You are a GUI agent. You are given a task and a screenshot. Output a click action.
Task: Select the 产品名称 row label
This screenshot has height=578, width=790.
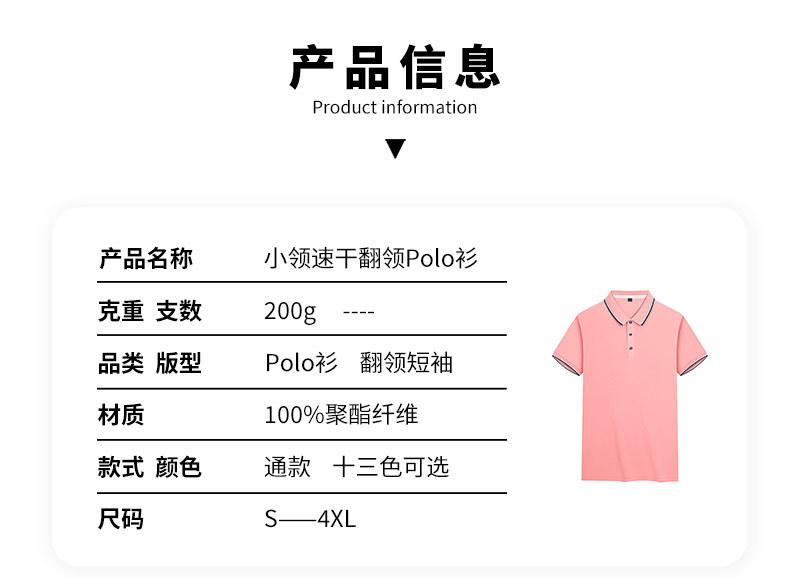(x=146, y=259)
